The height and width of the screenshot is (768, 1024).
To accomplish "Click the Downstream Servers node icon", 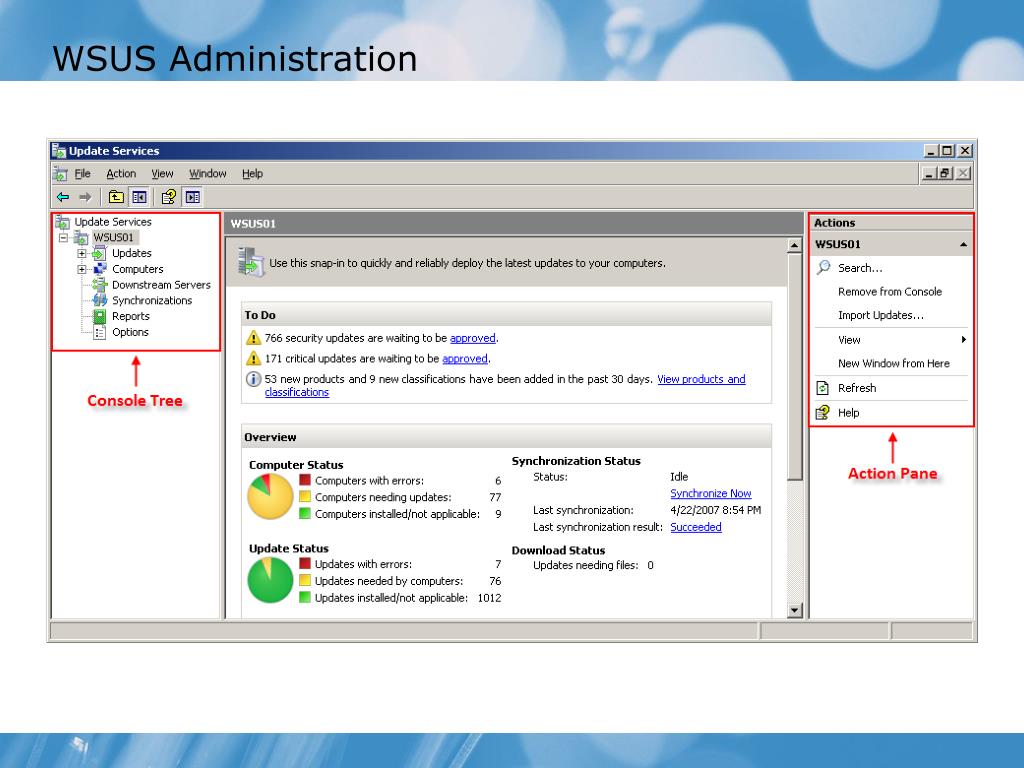I will coord(100,285).
